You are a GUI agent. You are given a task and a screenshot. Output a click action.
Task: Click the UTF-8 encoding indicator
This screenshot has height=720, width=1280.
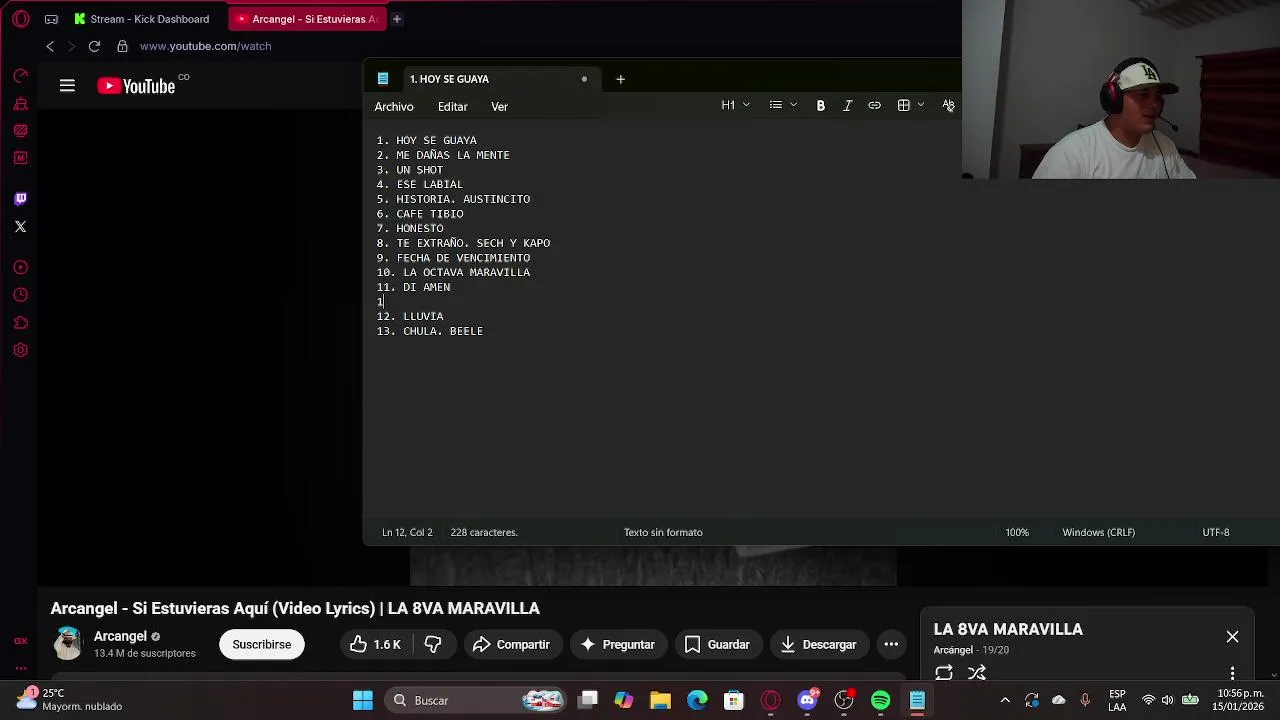pyautogui.click(x=1215, y=532)
